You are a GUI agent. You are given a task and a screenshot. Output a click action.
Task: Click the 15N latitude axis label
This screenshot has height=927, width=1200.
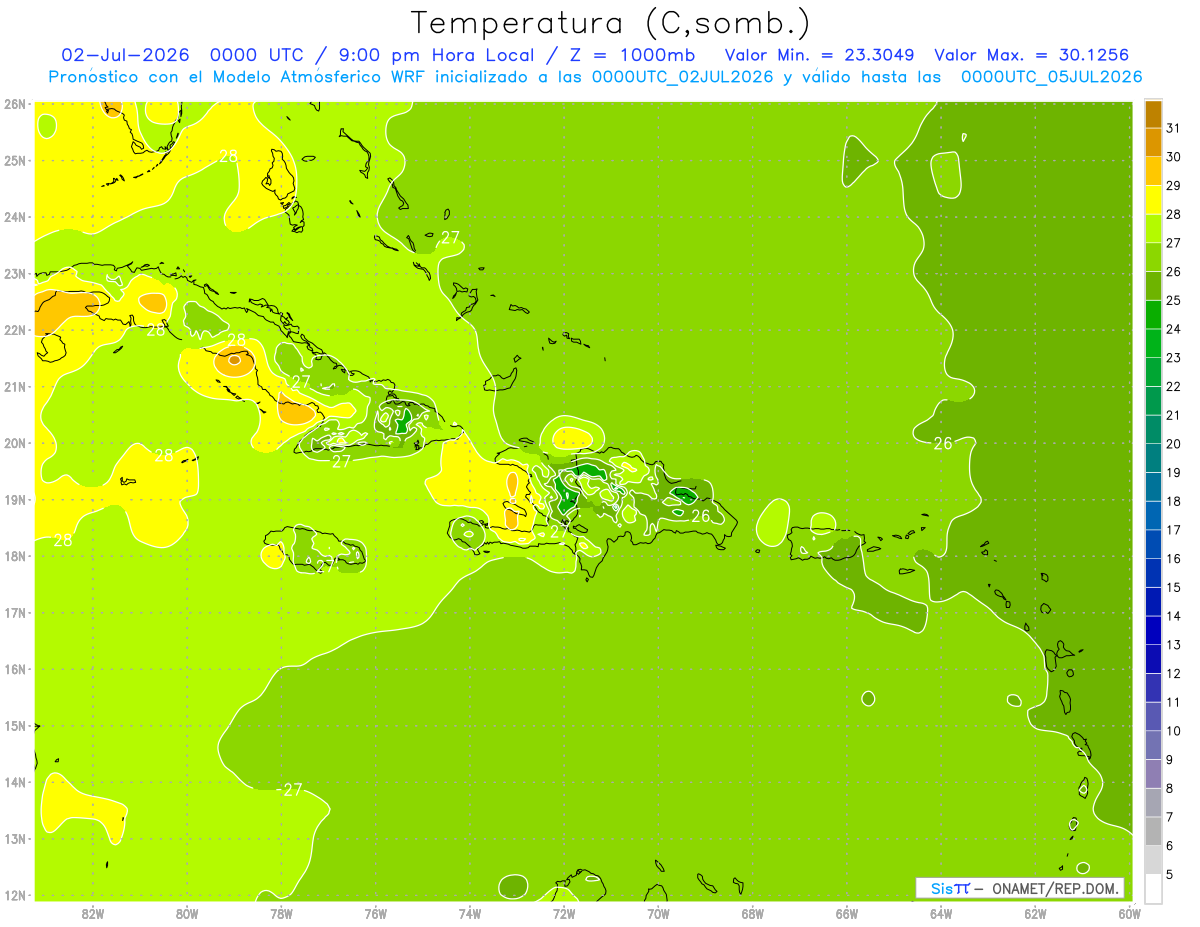[x=14, y=725]
